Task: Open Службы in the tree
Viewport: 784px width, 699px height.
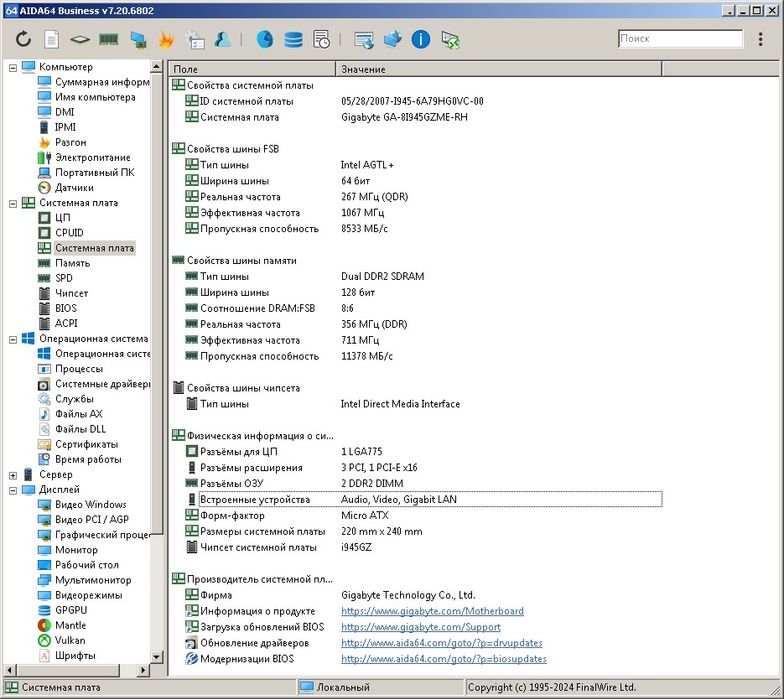Action: tap(74, 398)
